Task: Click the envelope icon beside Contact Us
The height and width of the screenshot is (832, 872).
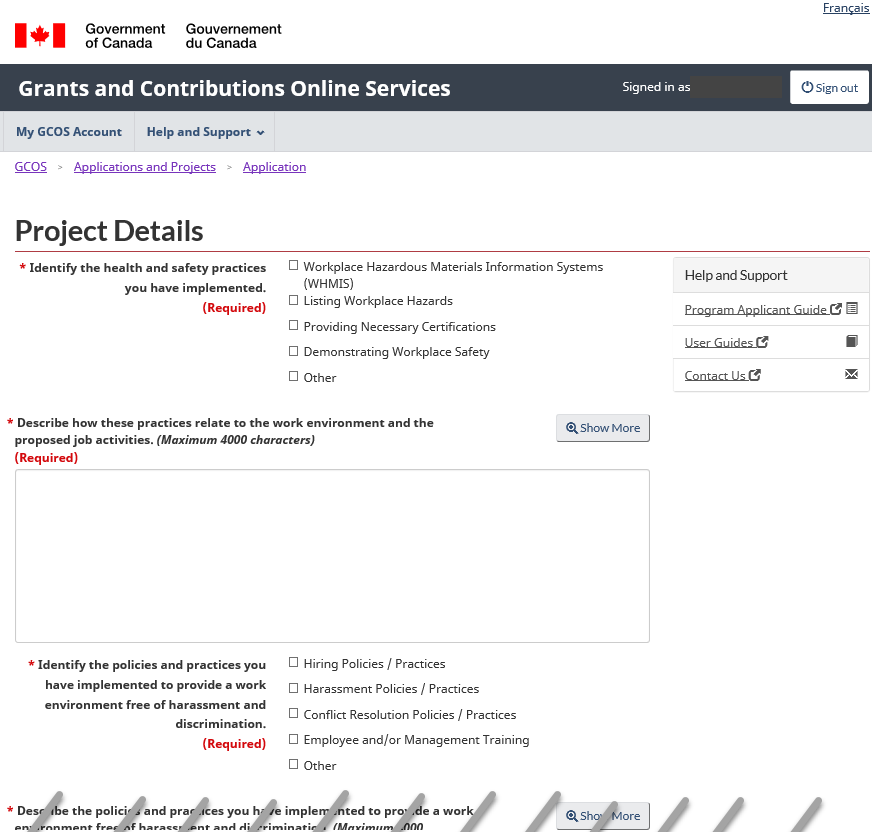Action: tap(852, 375)
